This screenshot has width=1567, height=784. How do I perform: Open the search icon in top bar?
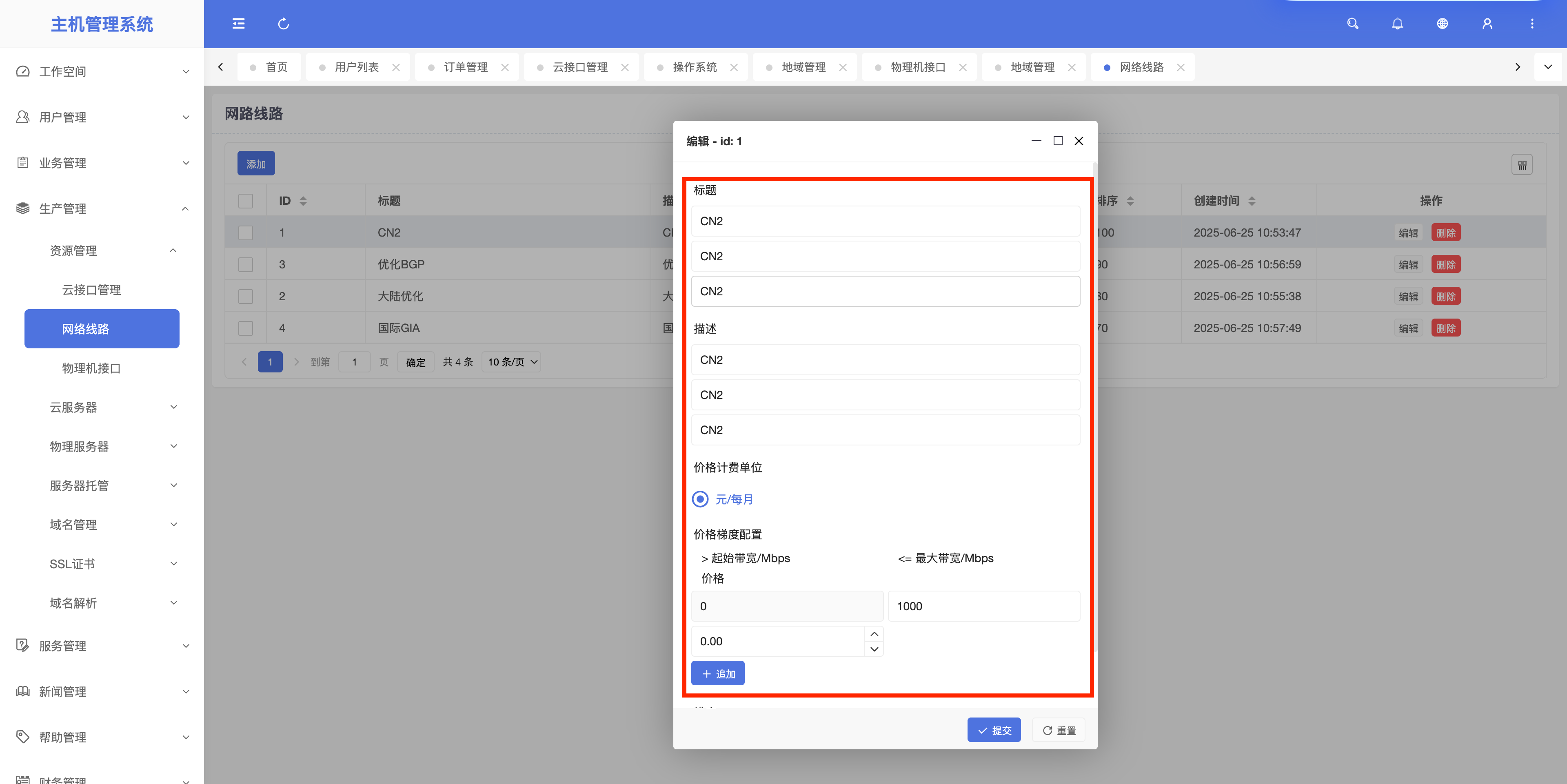(x=1352, y=24)
